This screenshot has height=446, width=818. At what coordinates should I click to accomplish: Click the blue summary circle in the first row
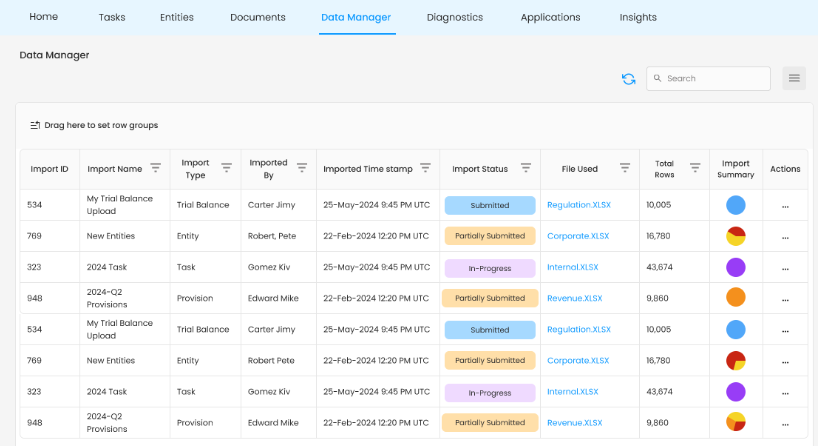(x=736, y=205)
